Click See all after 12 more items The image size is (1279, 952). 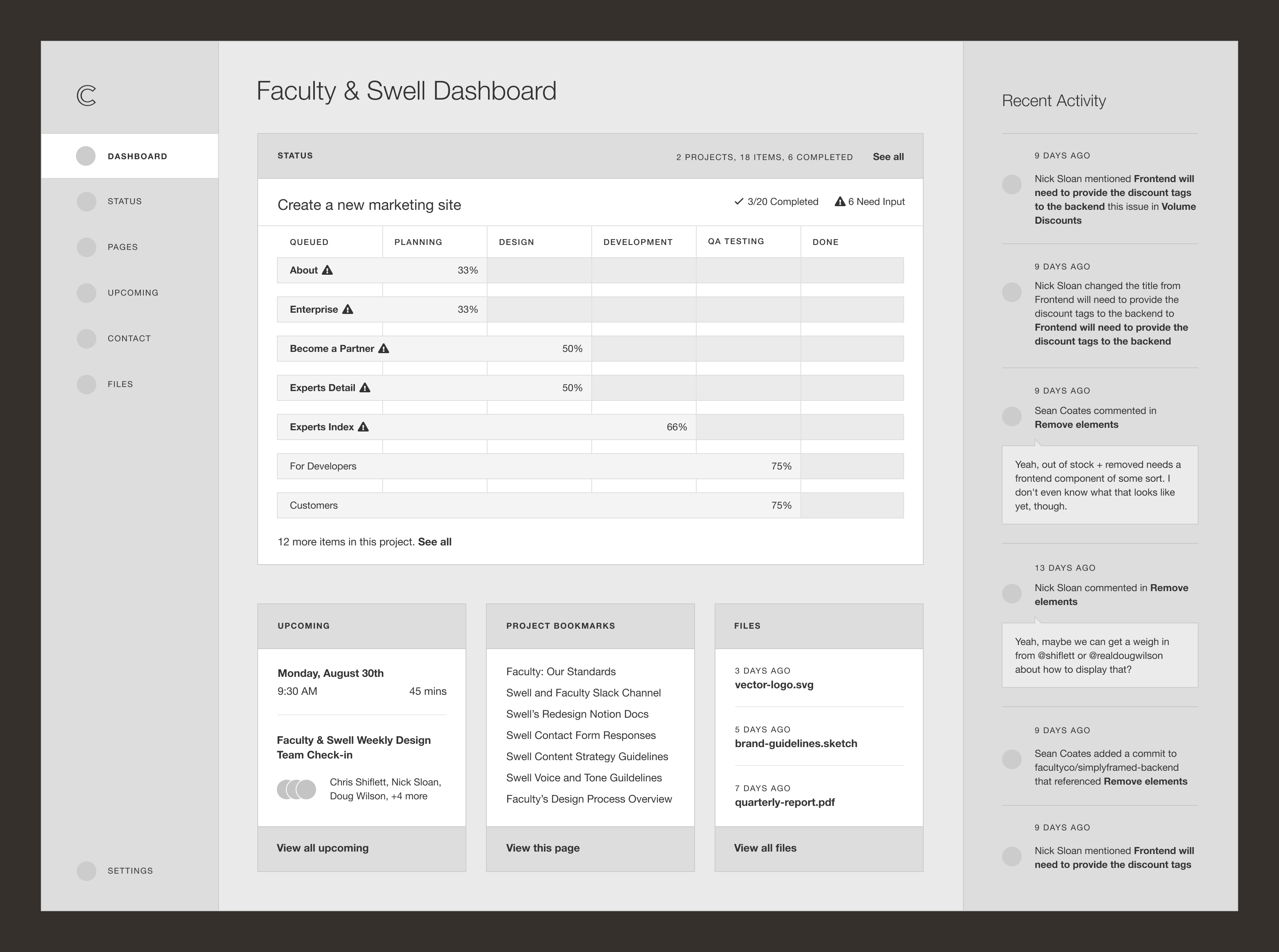[x=435, y=542]
